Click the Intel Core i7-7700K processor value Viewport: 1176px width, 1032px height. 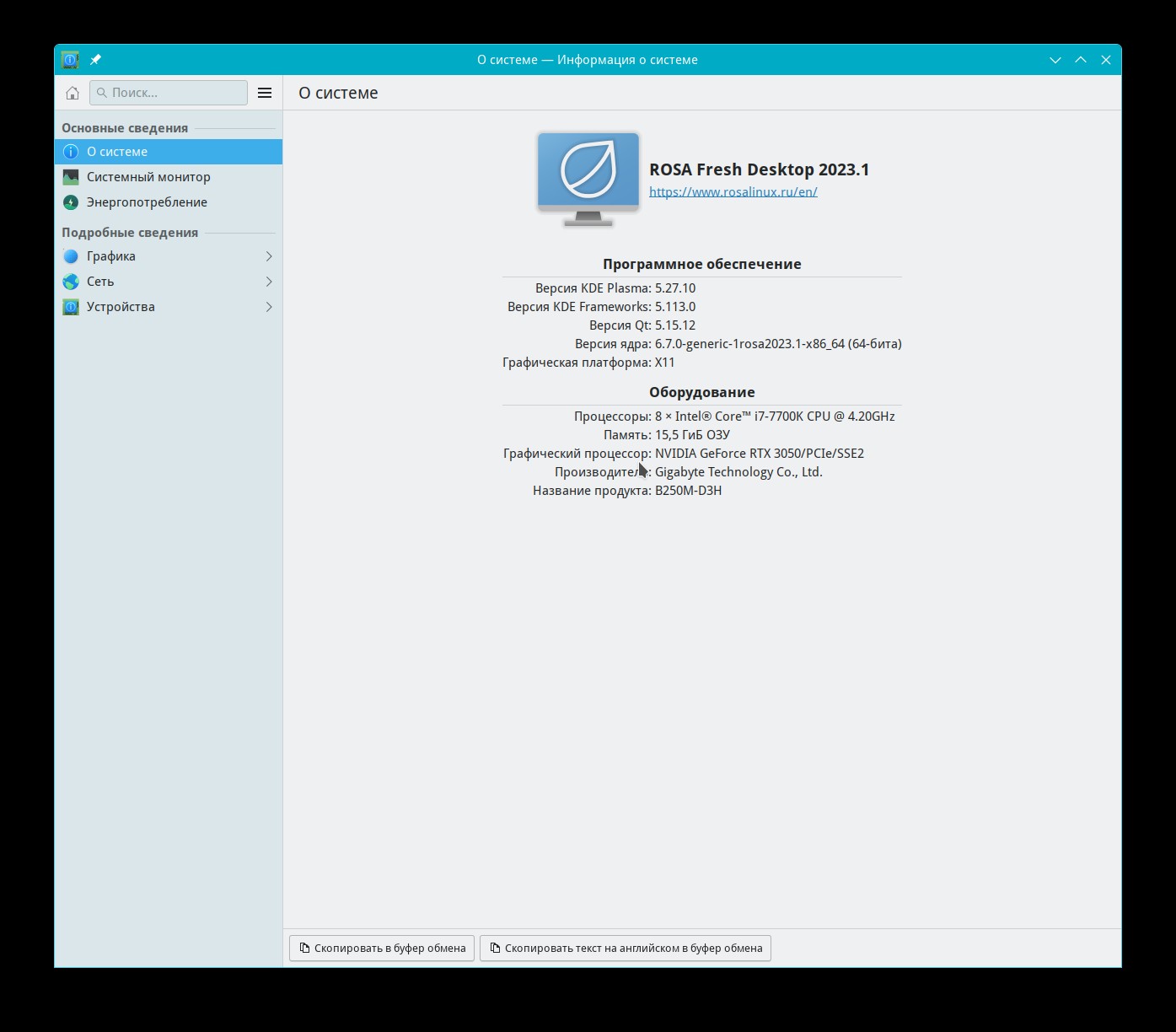click(775, 417)
